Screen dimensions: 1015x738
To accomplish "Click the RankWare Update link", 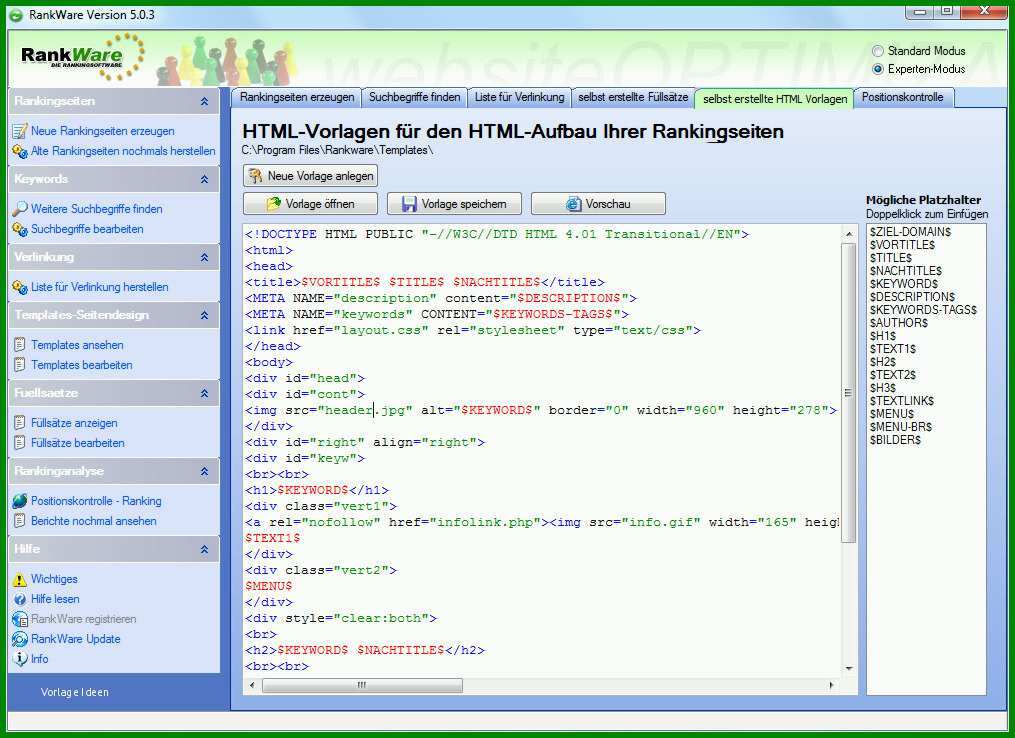I will pos(76,639).
